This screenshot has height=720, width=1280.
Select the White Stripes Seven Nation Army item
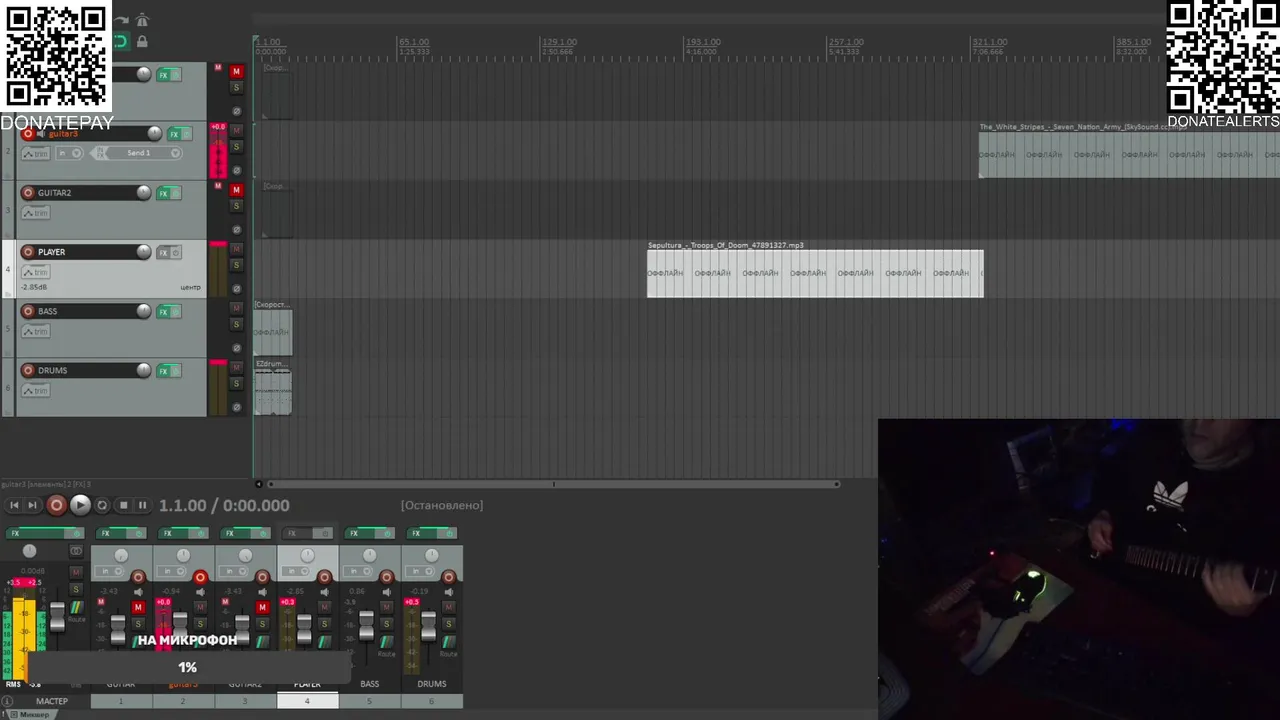pos(1129,155)
